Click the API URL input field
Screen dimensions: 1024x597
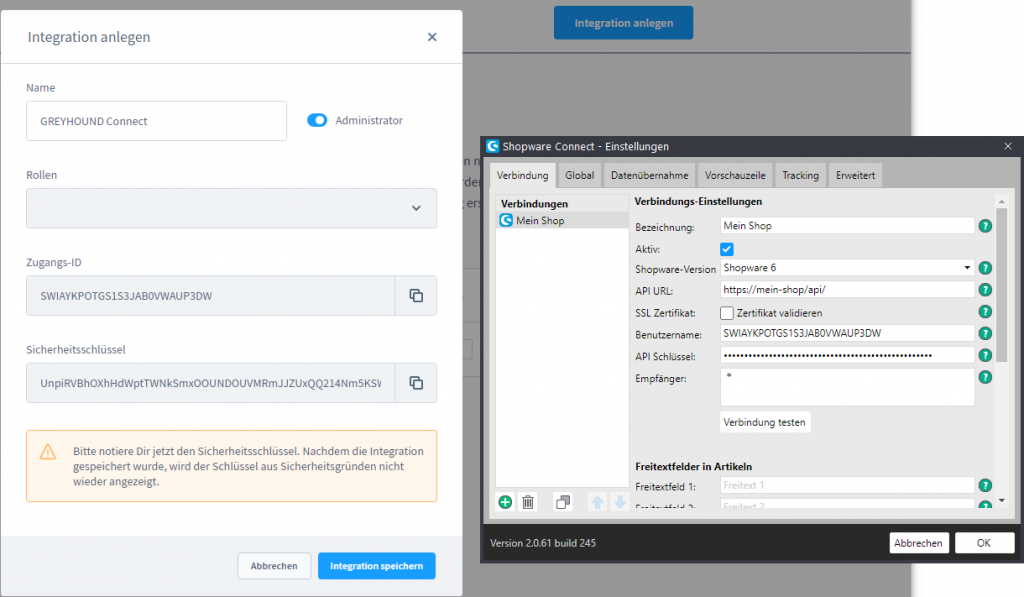click(x=847, y=290)
